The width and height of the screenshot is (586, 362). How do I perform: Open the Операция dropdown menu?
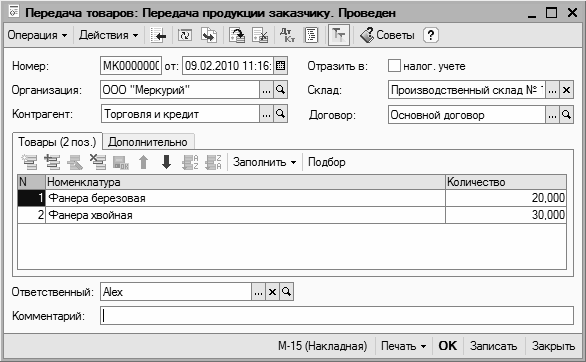(37, 35)
